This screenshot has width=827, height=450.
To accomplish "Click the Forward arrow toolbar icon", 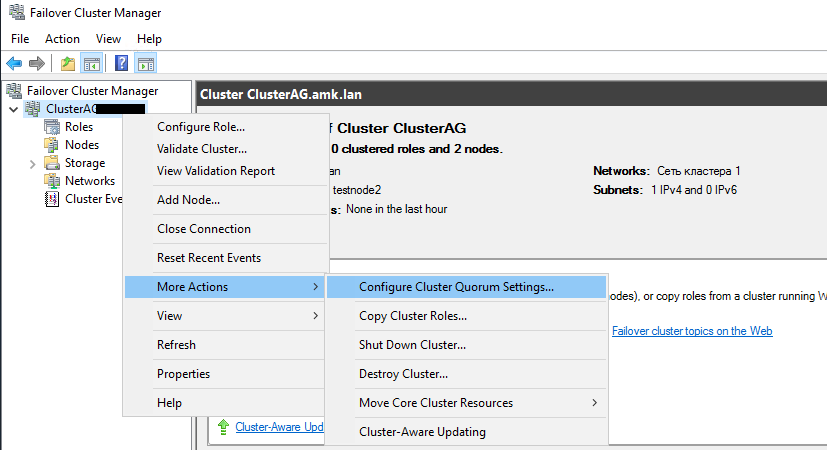I will [x=36, y=64].
